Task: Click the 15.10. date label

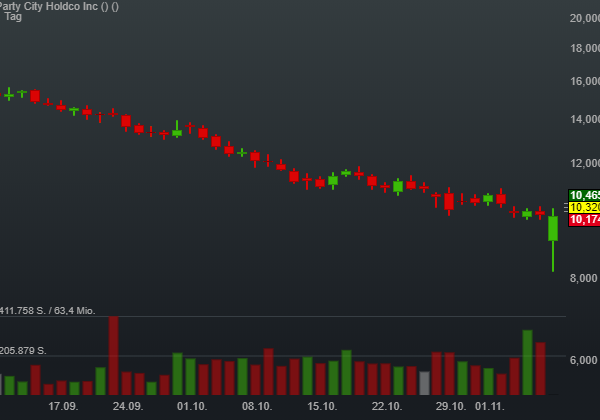Action: tap(322, 406)
